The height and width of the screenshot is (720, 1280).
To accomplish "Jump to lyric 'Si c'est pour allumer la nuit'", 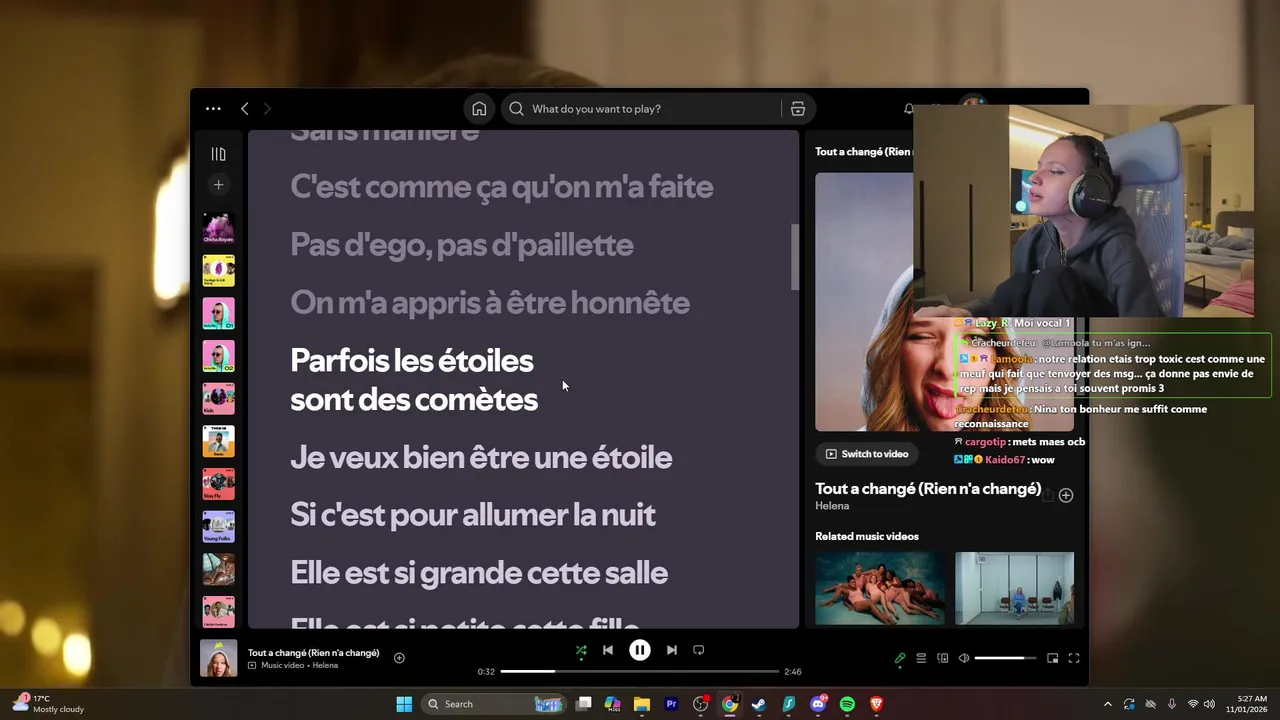I will pos(473,515).
